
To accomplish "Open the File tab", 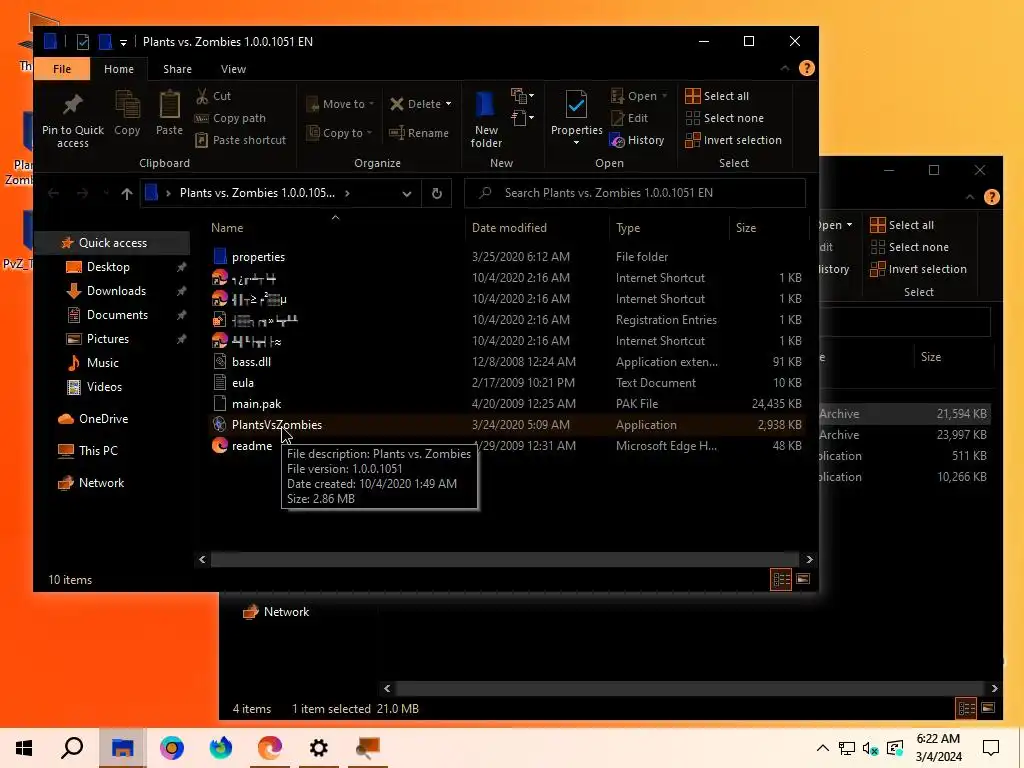I will pyautogui.click(x=62, y=69).
